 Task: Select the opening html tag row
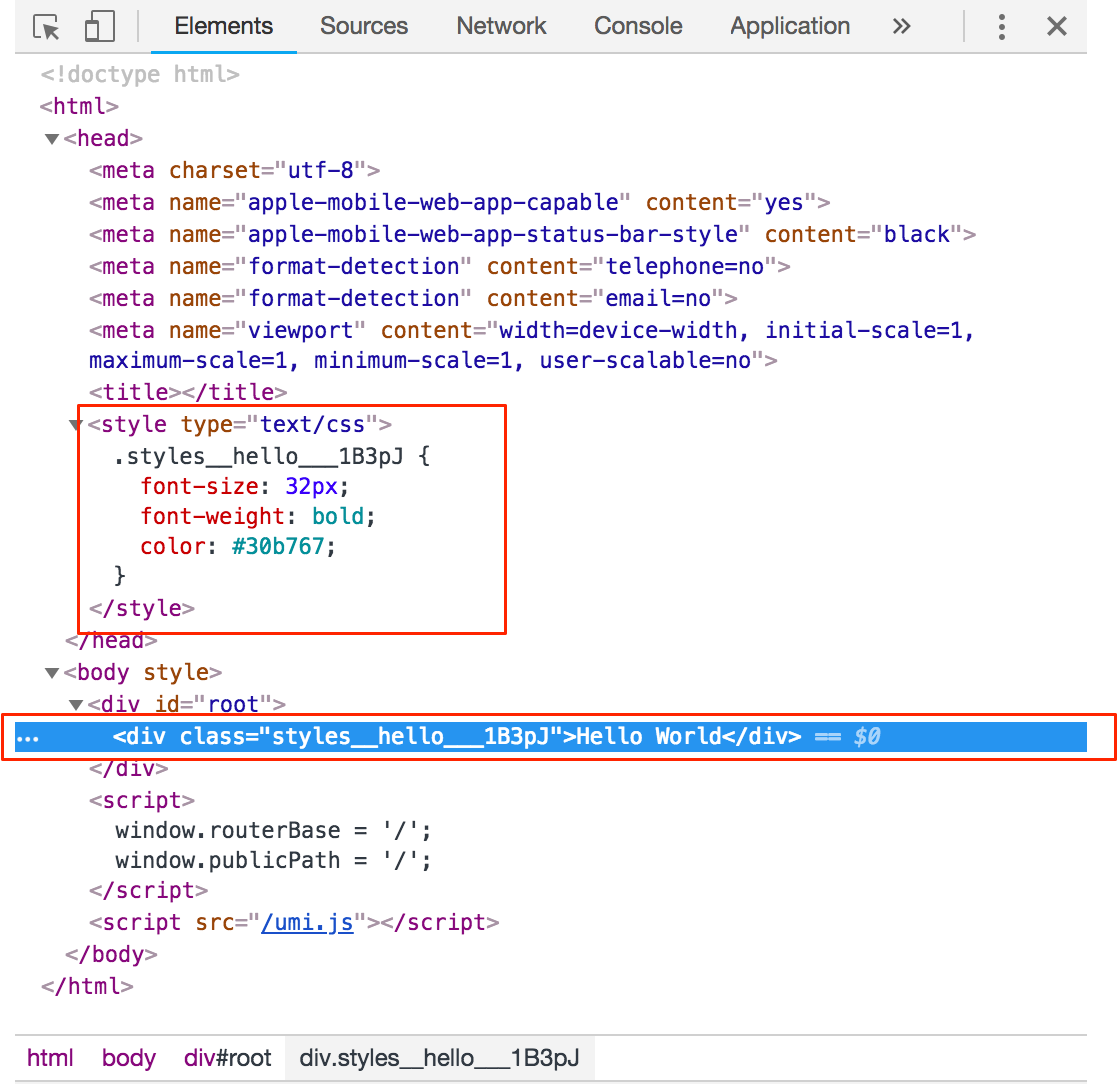click(79, 106)
